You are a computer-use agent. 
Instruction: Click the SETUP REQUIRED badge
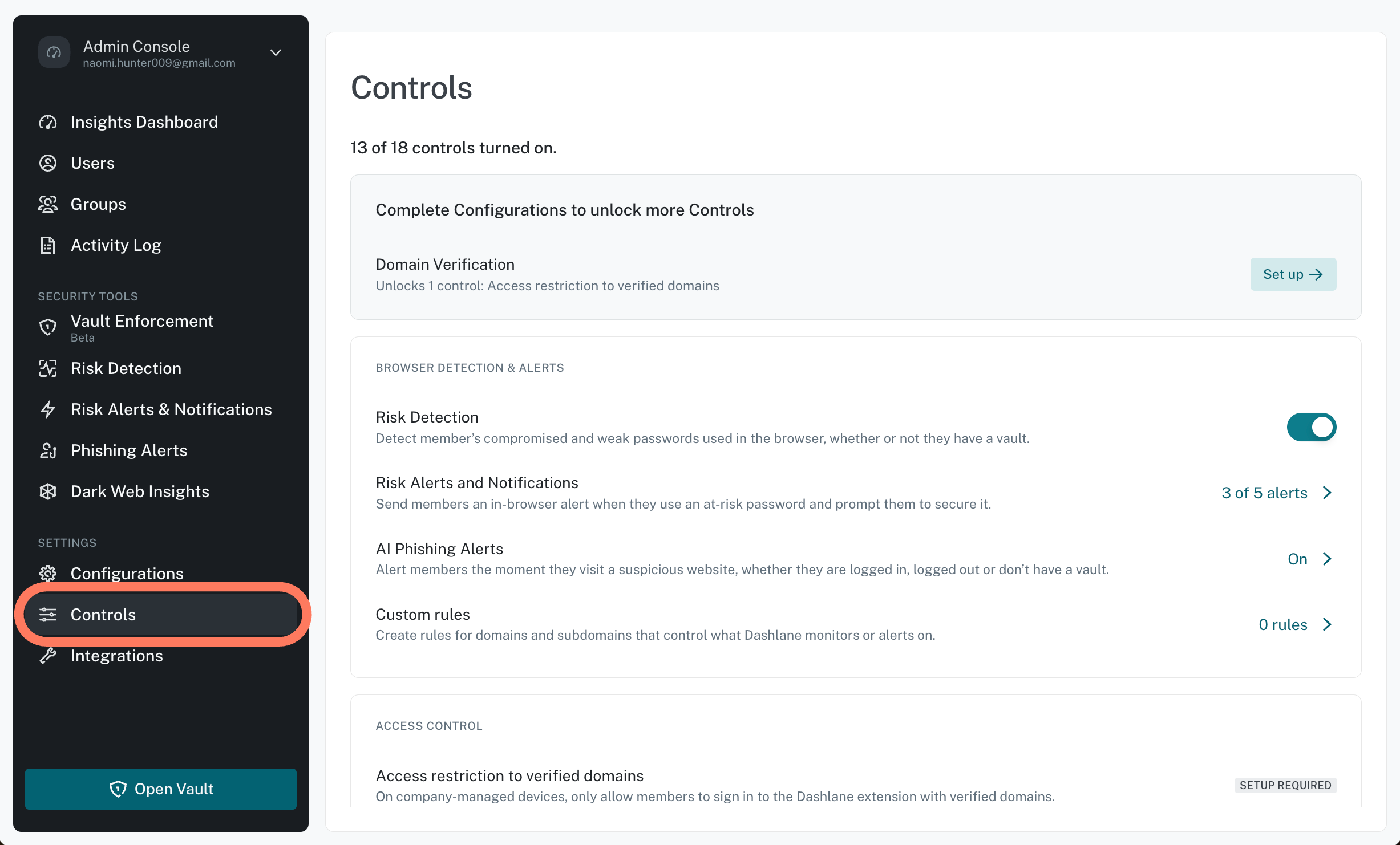[1285, 785]
